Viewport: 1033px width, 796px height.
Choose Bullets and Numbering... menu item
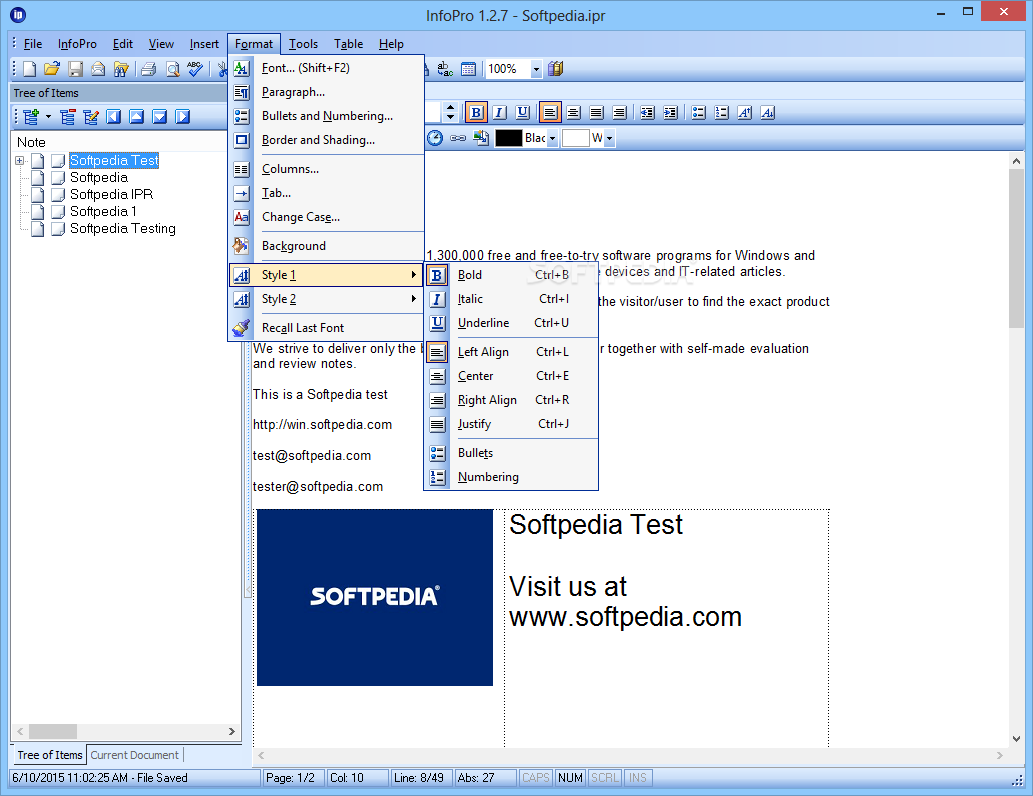[326, 116]
